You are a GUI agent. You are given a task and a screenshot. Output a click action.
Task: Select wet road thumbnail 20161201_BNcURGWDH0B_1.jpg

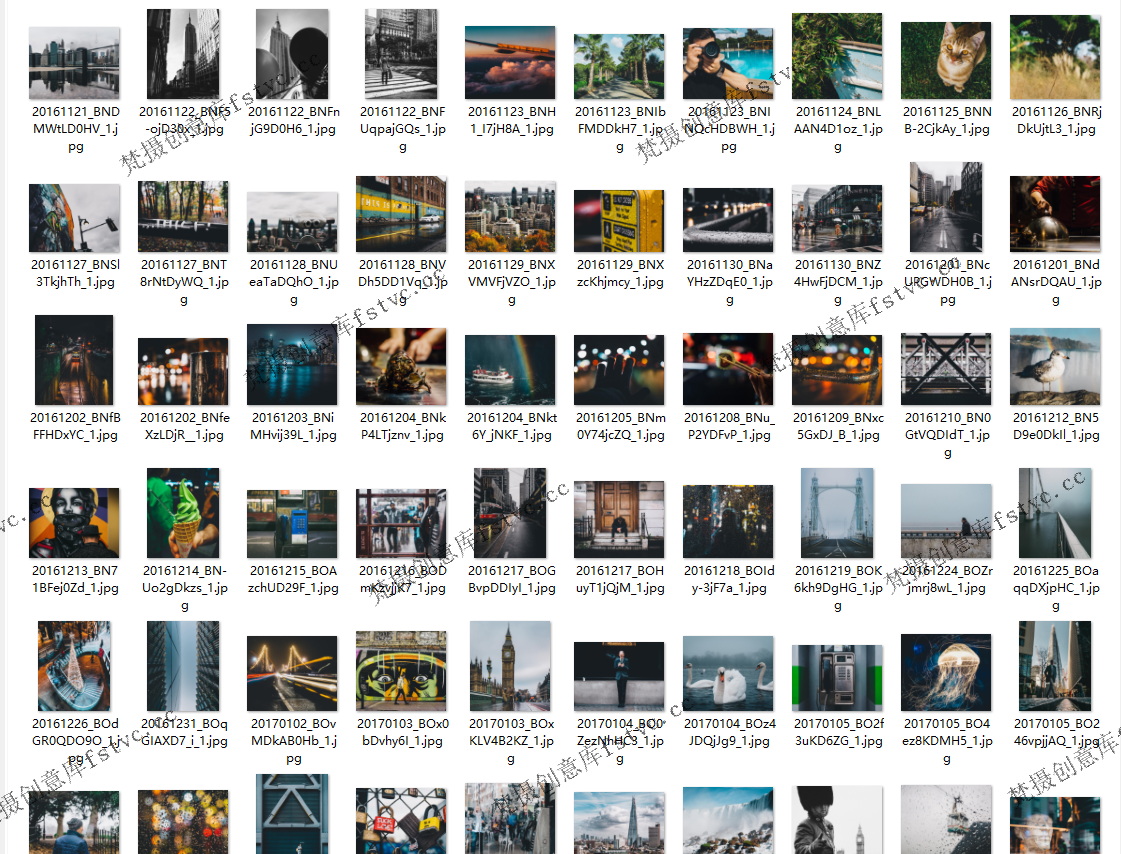(946, 207)
